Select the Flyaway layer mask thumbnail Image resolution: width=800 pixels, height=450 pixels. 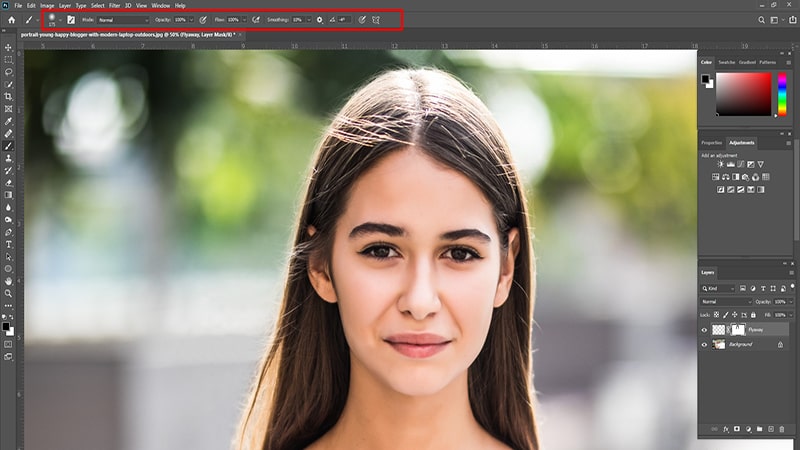[738, 330]
